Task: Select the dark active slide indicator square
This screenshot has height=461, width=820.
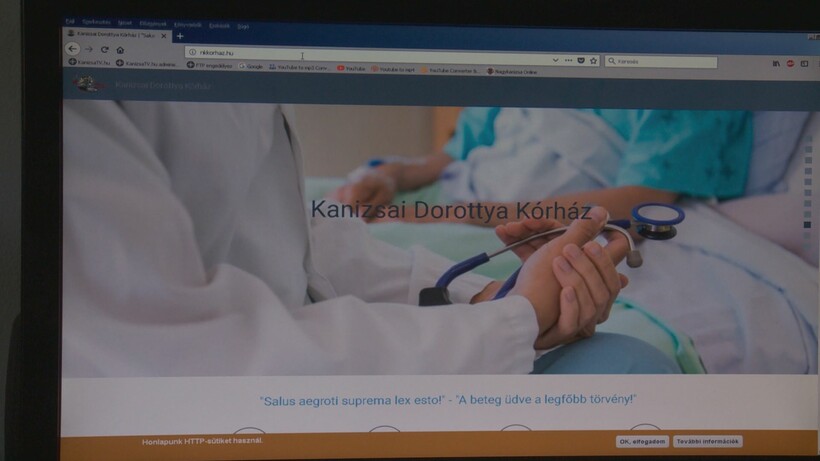Action: coord(807,225)
